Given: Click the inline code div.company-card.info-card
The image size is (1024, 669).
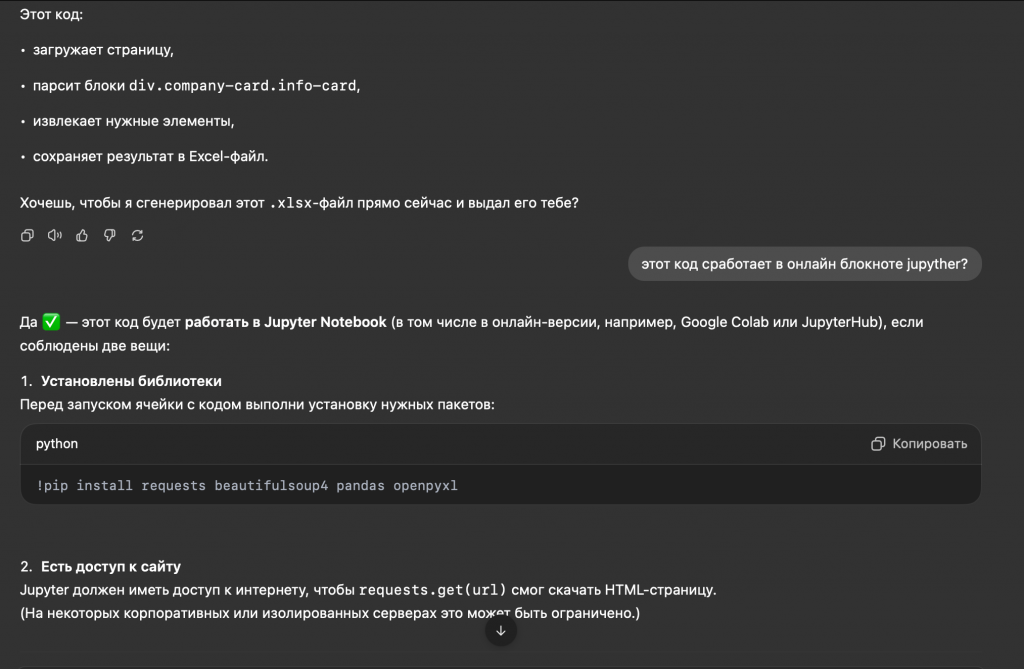Looking at the screenshot, I should point(242,86).
